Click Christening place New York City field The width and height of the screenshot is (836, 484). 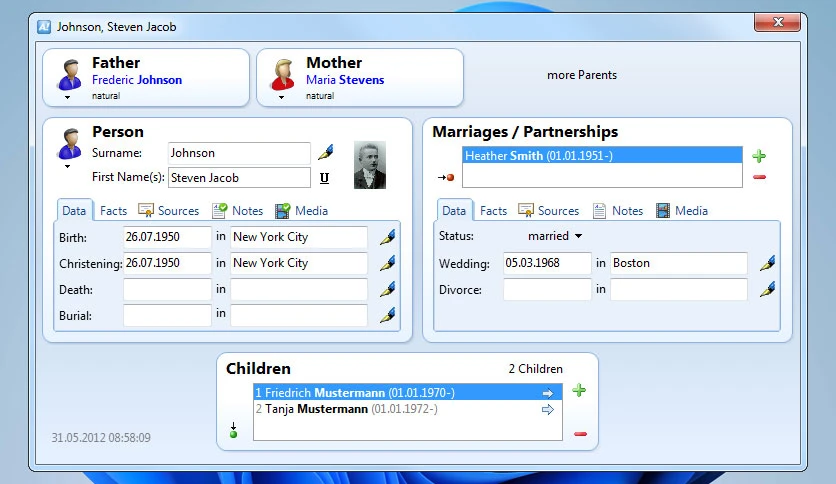(299, 263)
